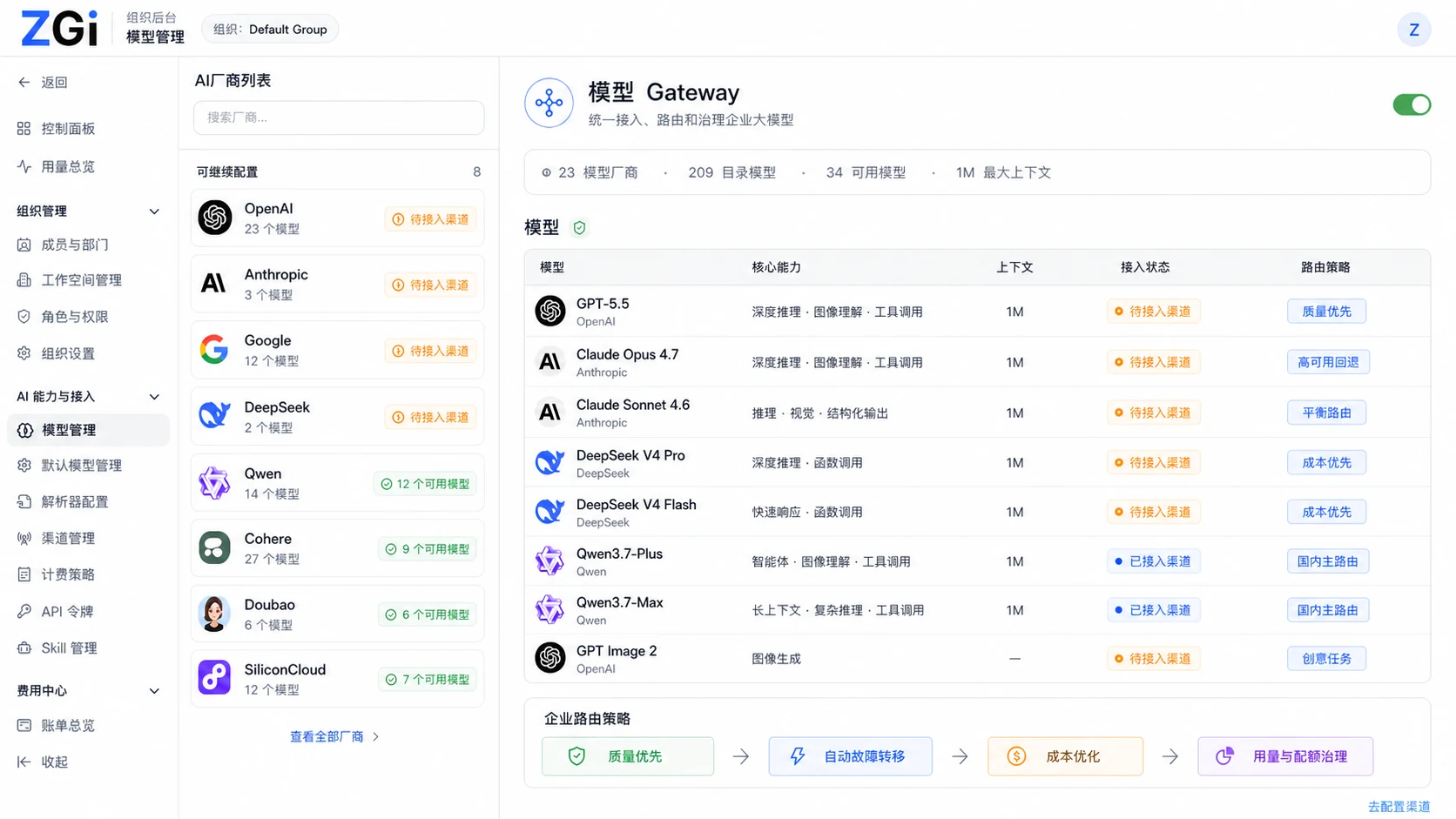Click 创意任务 tag for GPT Image 2
The image size is (1456, 819).
point(1326,658)
